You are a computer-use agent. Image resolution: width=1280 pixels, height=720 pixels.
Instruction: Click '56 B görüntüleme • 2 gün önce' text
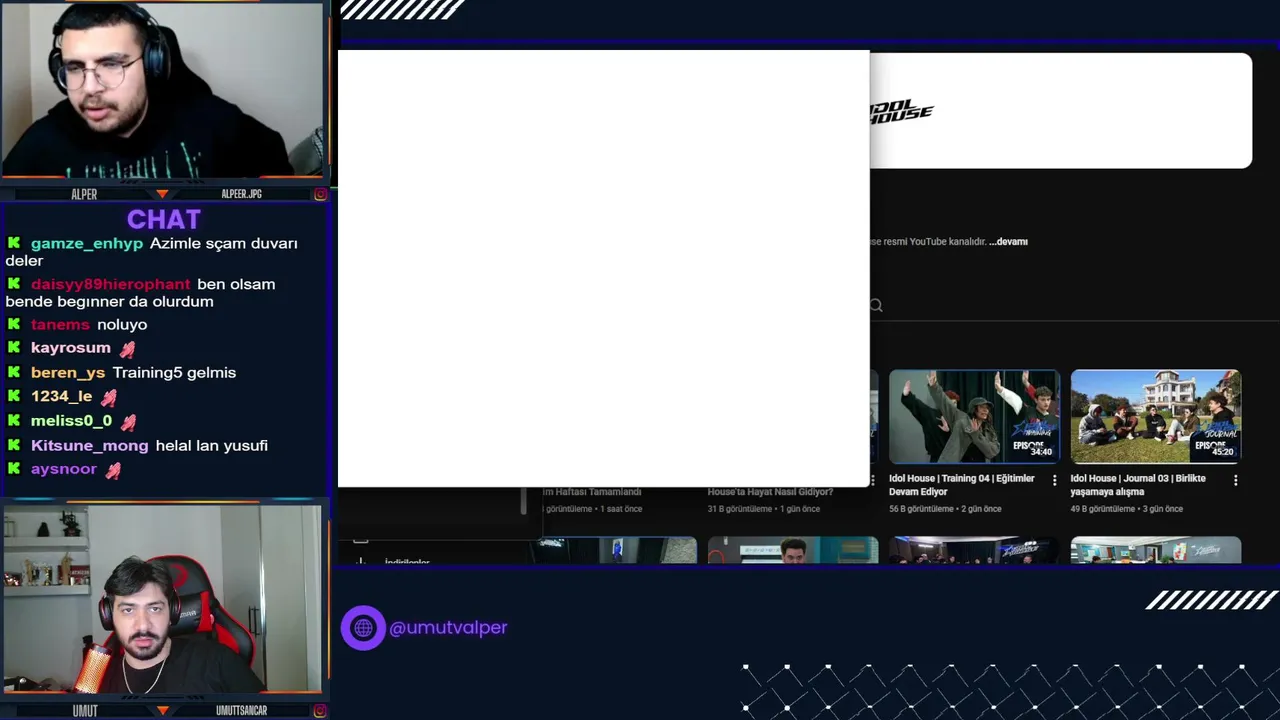coord(945,509)
